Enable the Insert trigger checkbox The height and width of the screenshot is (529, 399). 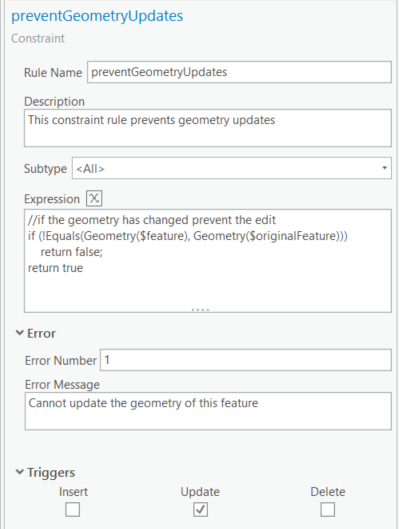click(73, 509)
